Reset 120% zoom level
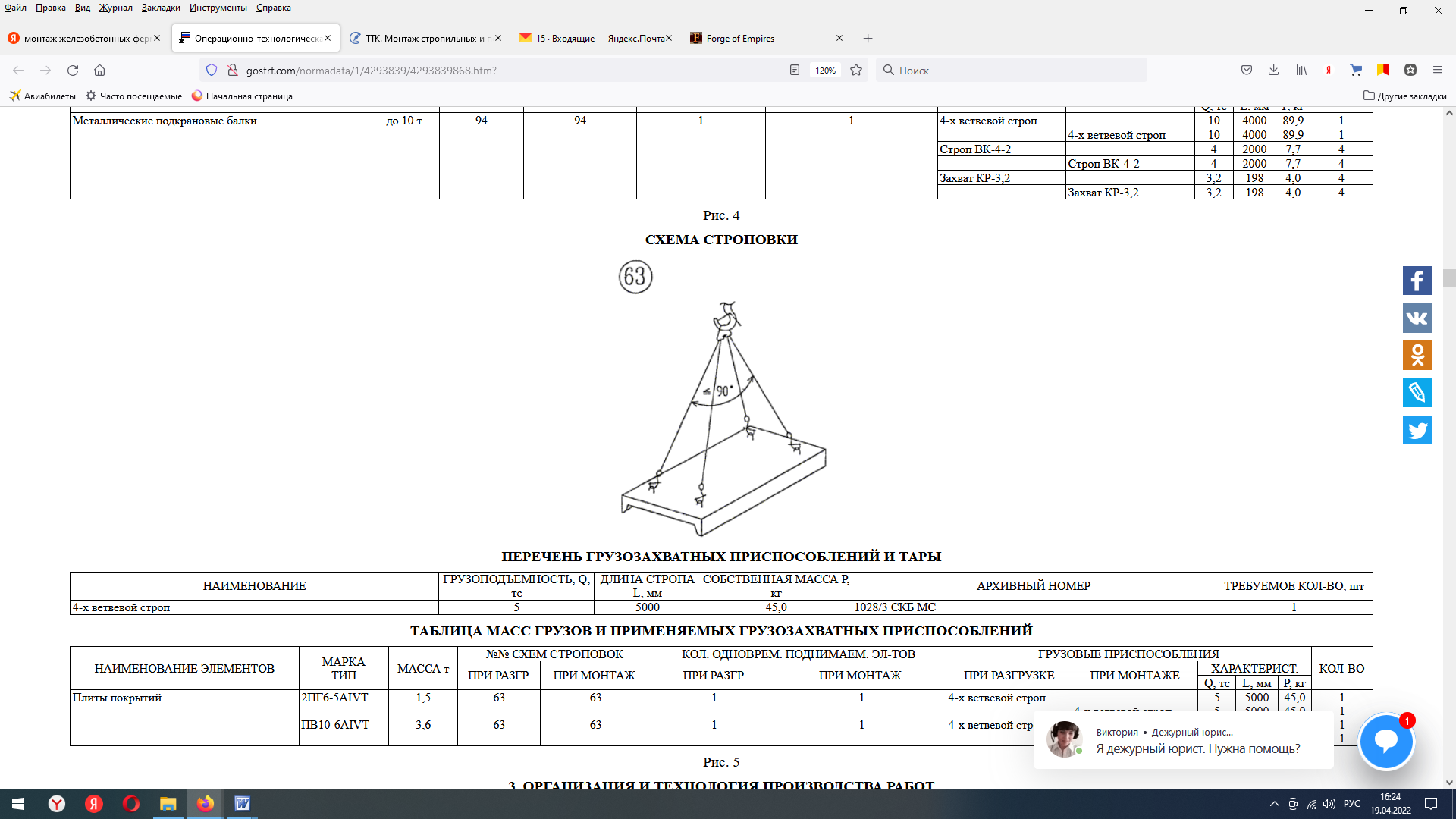Screen dimensions: 1456x819 coord(825,71)
